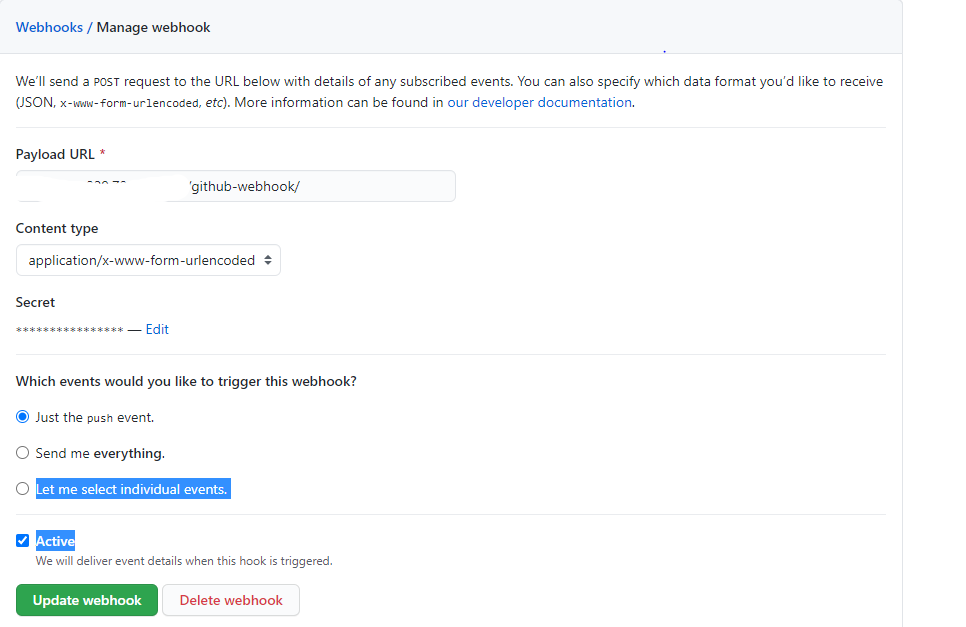Click the highlighted Active label text
This screenshot has width=966, height=627.
[55, 541]
